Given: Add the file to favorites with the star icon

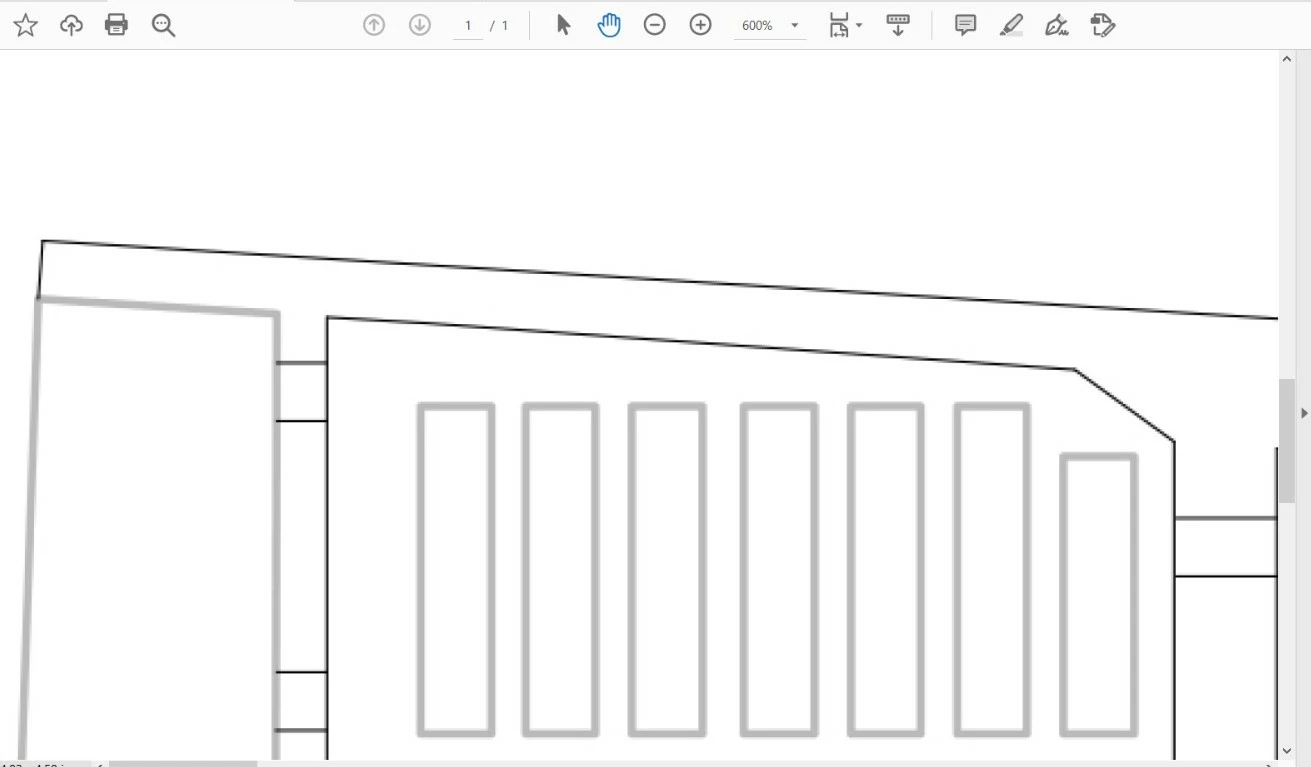Looking at the screenshot, I should [25, 25].
